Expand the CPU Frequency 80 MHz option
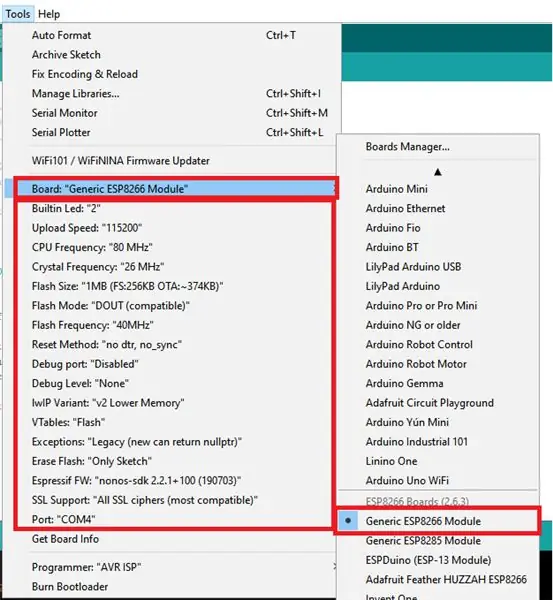553x600 pixels. coord(172,248)
